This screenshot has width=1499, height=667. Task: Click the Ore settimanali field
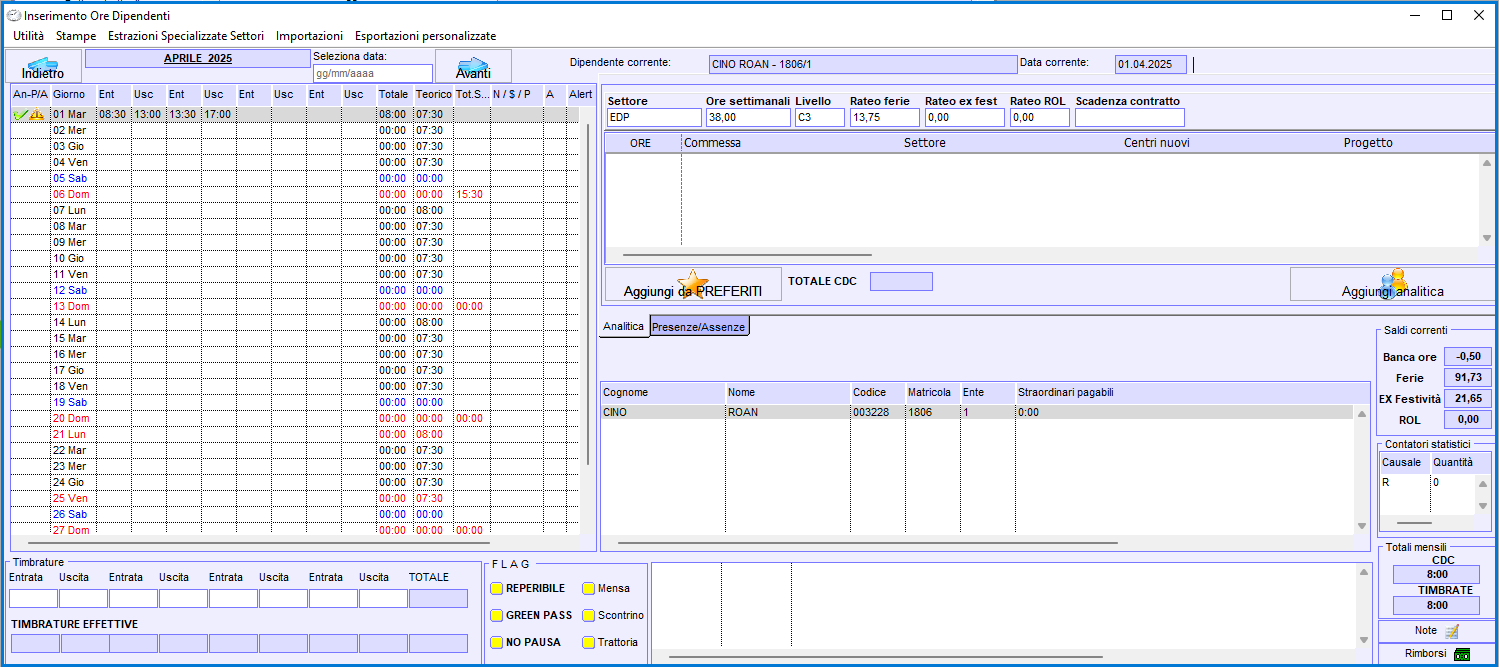tap(747, 118)
